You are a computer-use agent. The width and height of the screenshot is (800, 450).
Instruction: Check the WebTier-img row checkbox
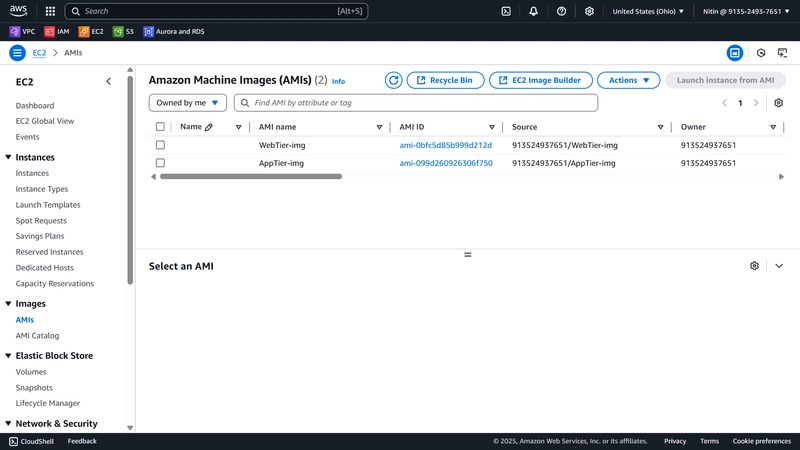pyautogui.click(x=160, y=145)
